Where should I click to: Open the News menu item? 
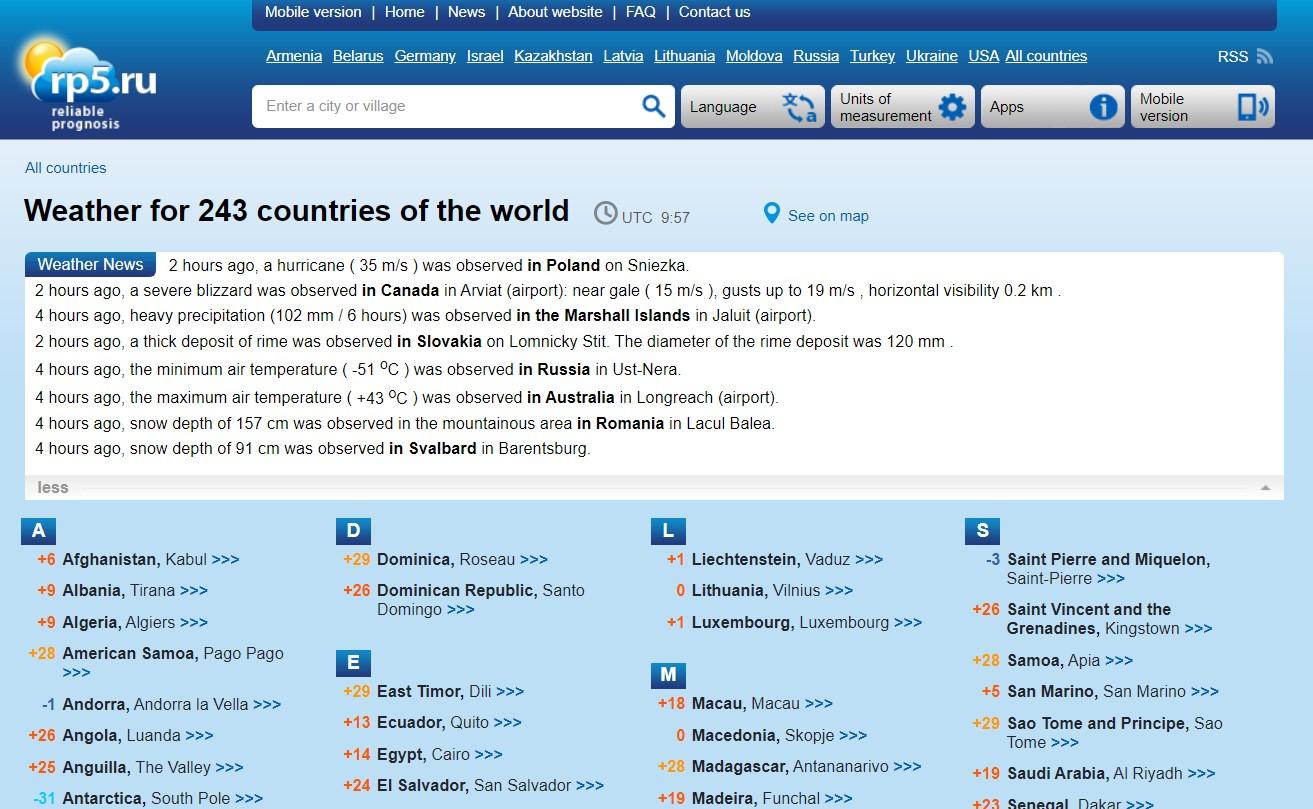(466, 12)
